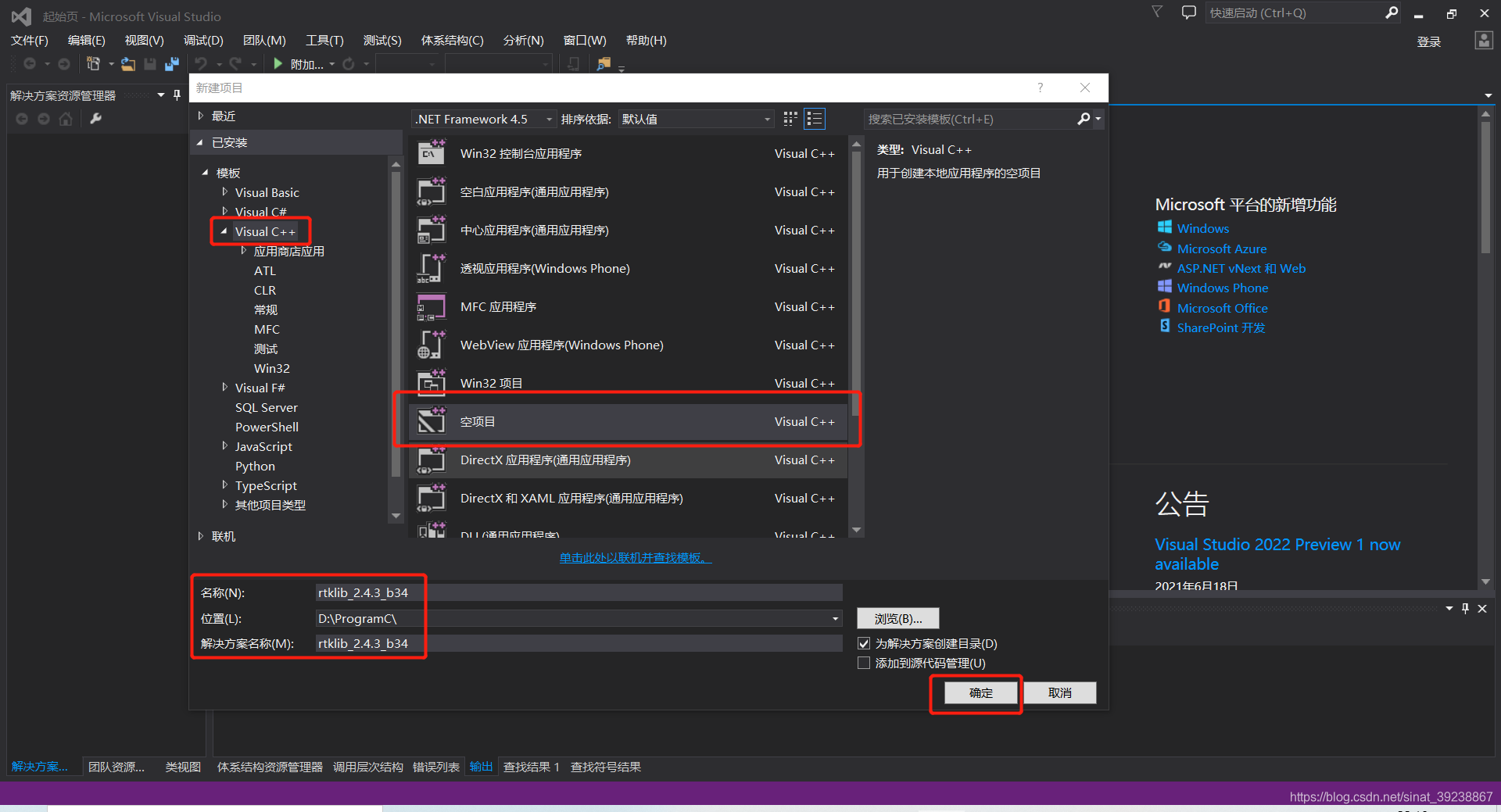Click the account avatar icon
This screenshot has width=1501, height=812.
(x=1484, y=41)
